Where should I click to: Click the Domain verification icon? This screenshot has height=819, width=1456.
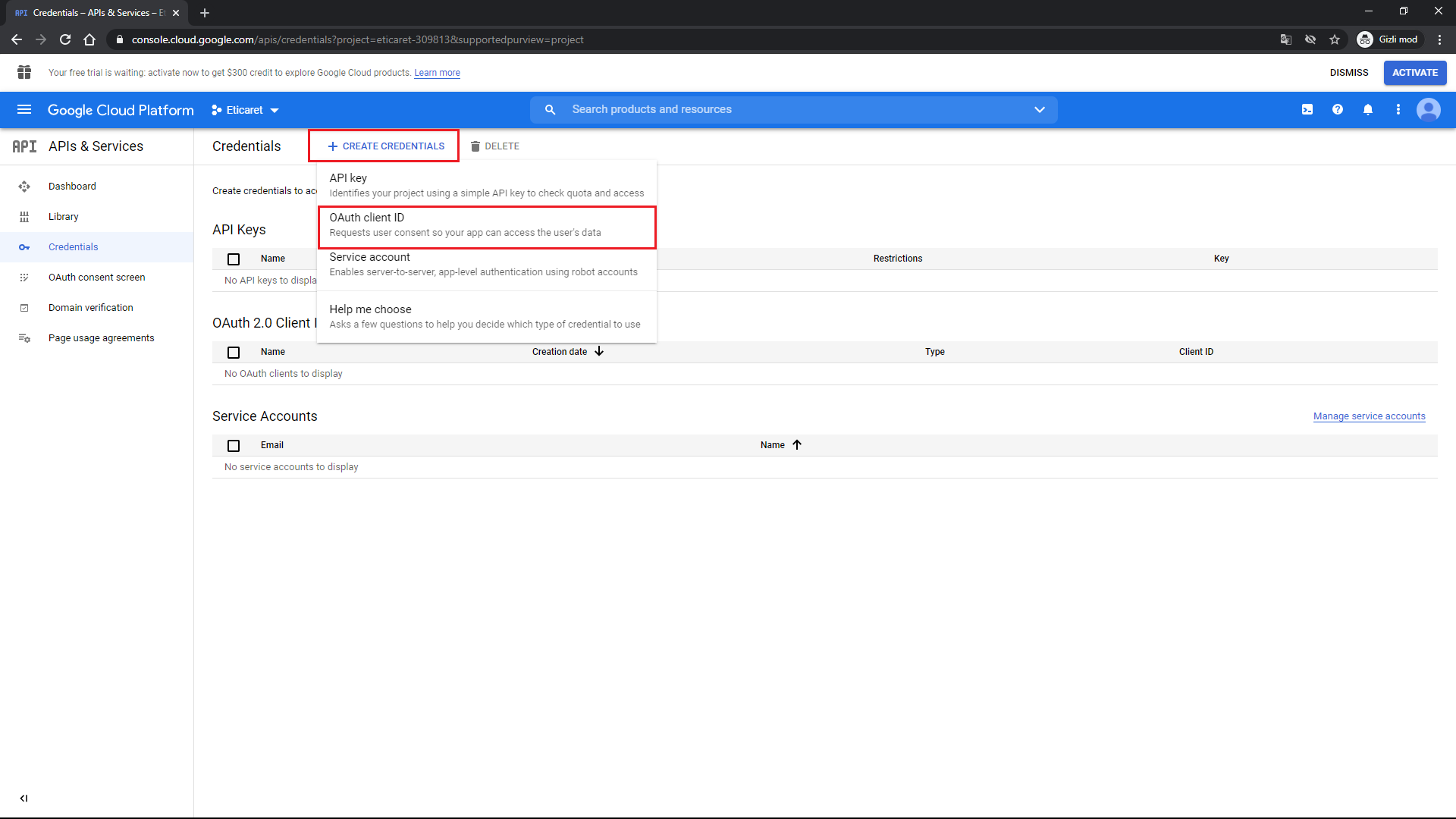[x=24, y=308]
